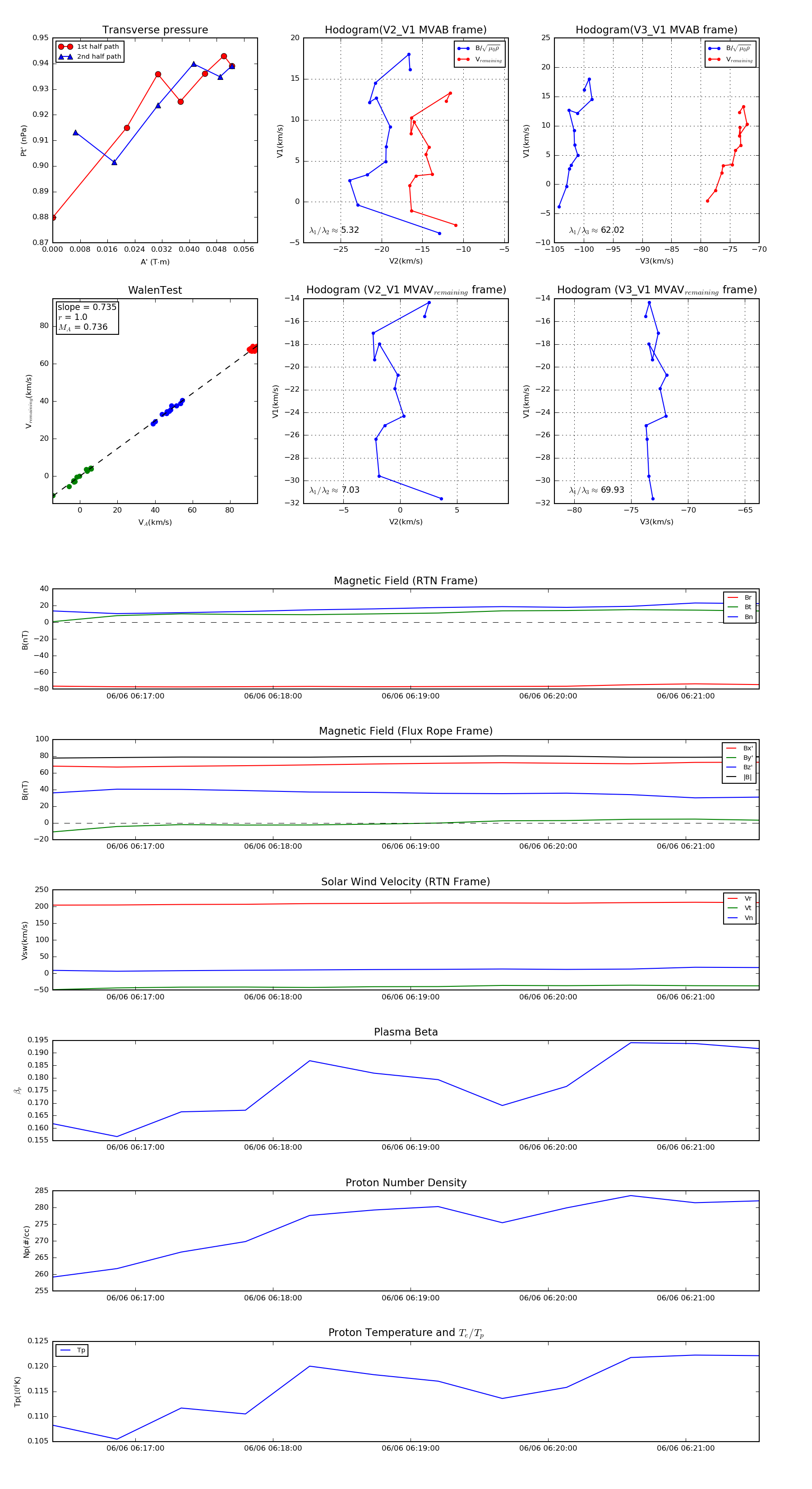This screenshot has width=812, height=1489.
Task: Click the '06/06 06:17:00' tick under Proton Number Density
Action: [x=135, y=1297]
